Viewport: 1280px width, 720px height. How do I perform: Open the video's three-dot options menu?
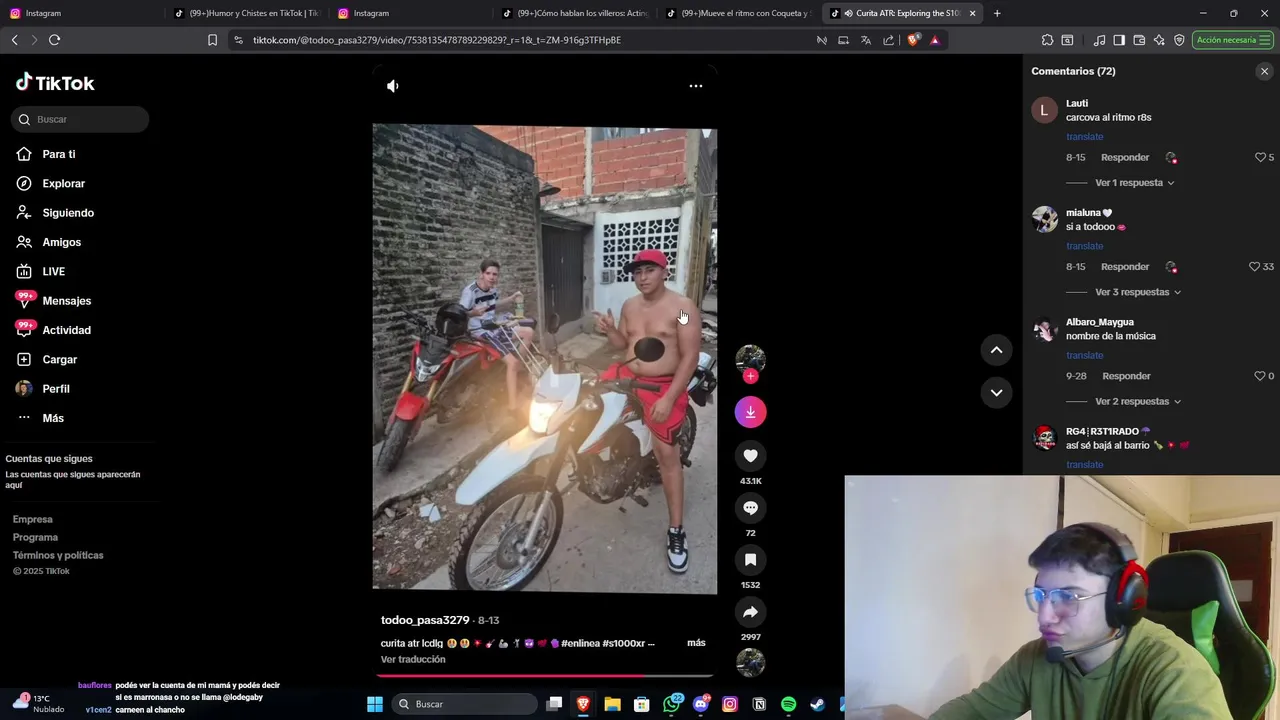point(696,86)
